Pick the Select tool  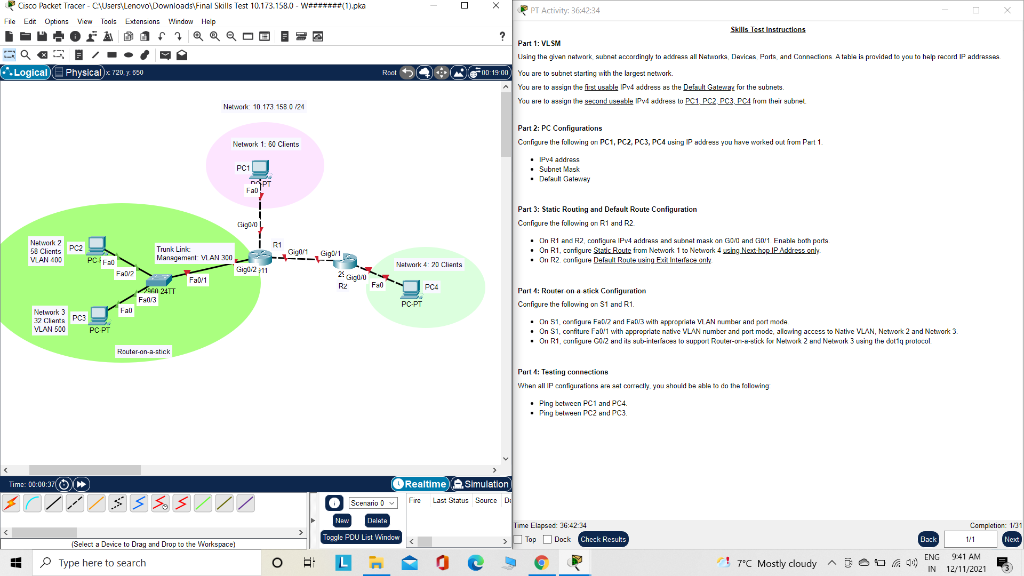point(9,55)
